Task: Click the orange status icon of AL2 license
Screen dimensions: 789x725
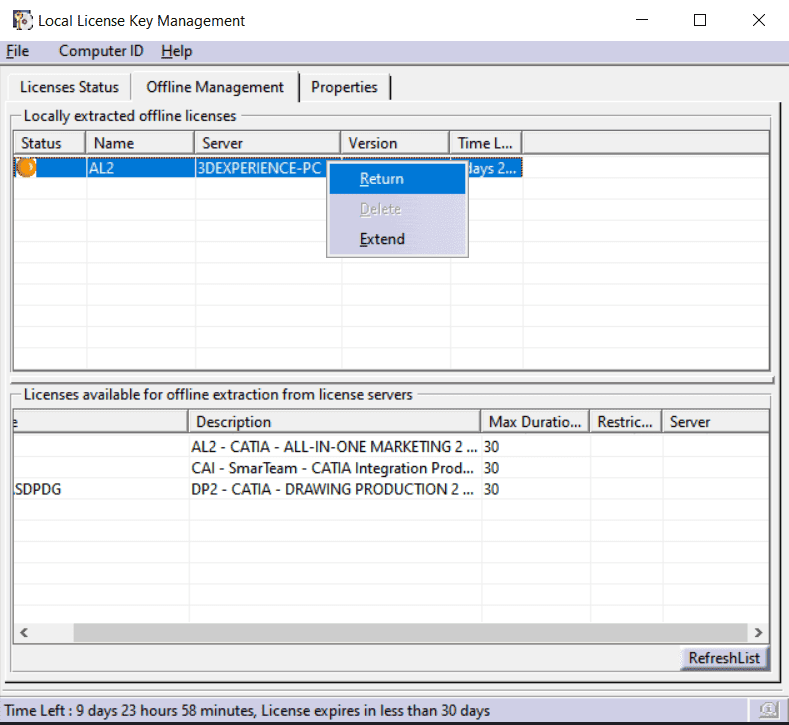Action: (26, 168)
